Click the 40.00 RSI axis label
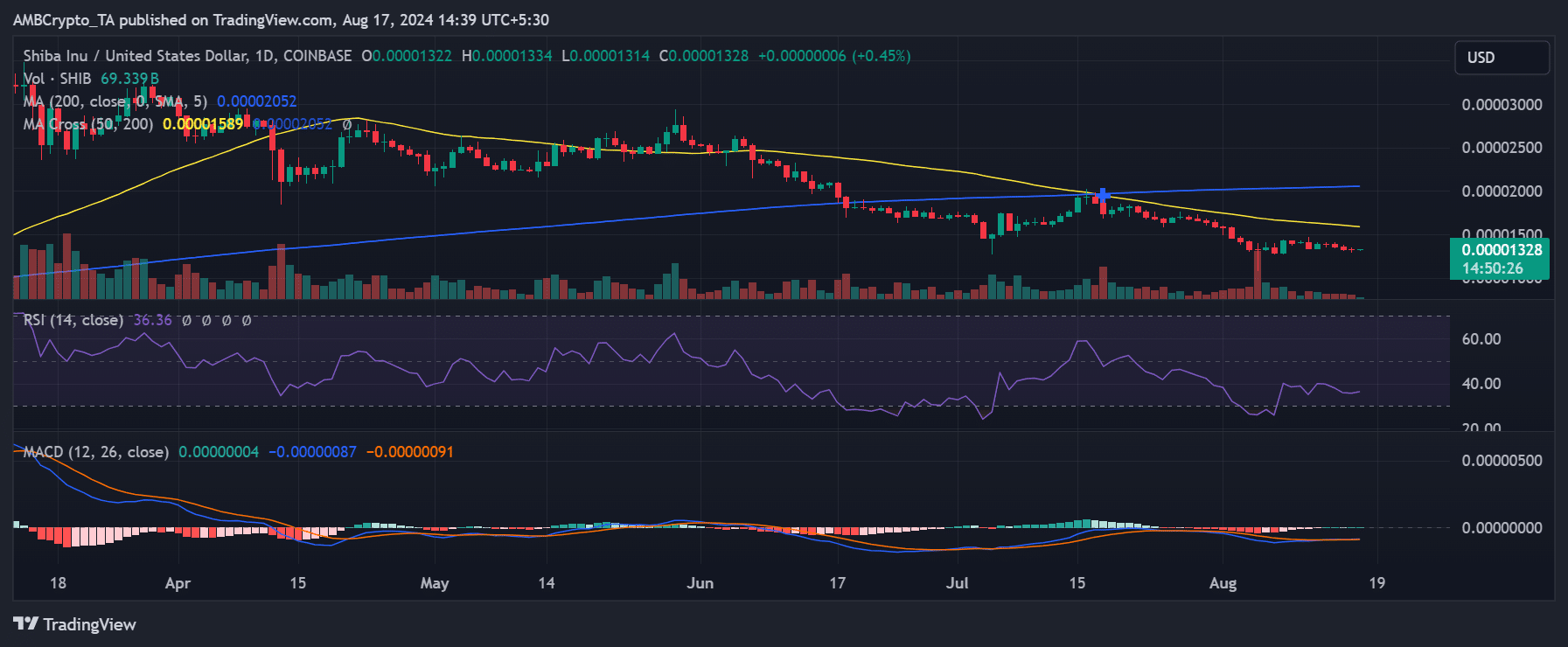Screen dimensions: 1568x647 click(1481, 384)
